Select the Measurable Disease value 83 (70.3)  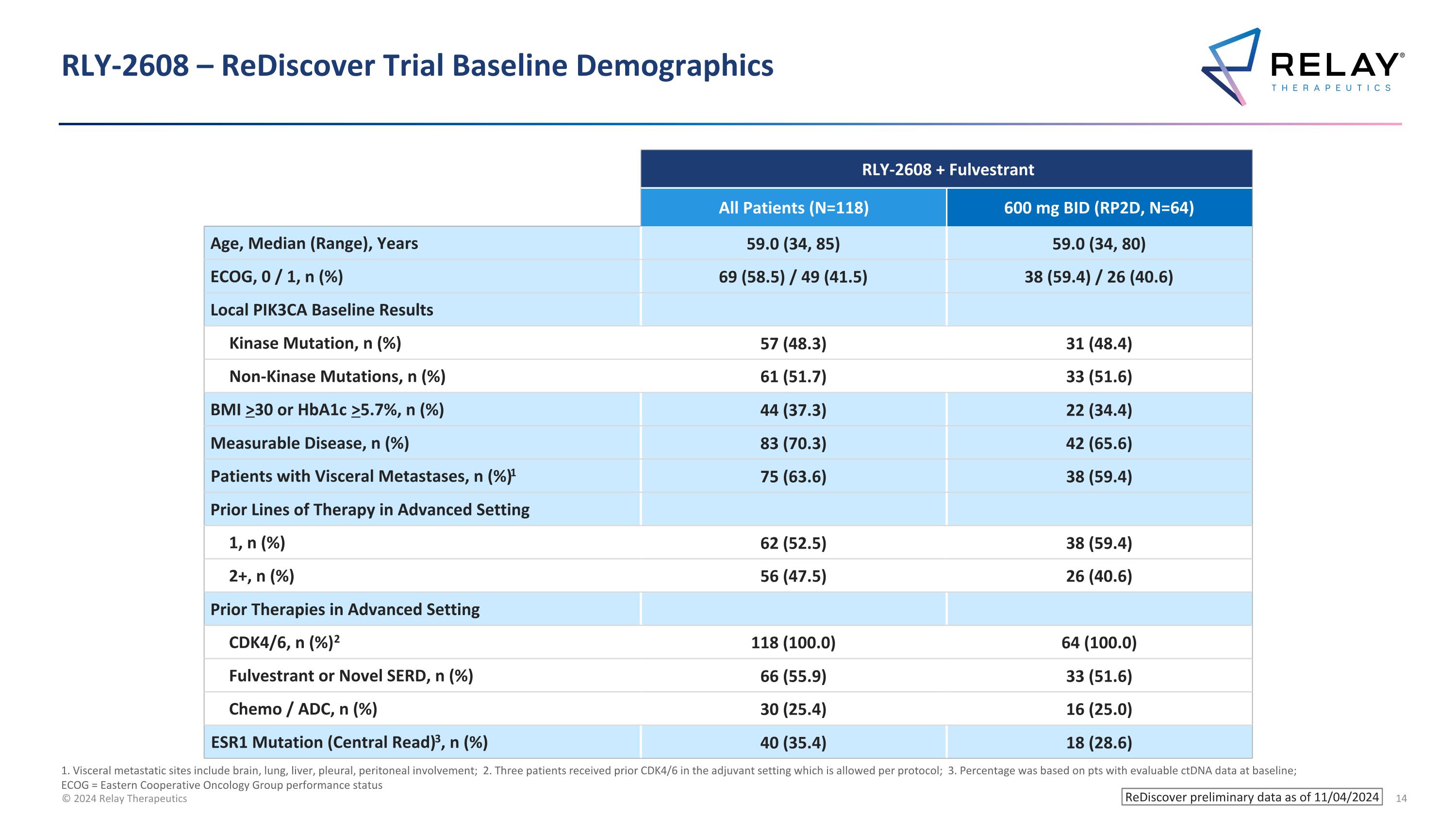tap(793, 443)
